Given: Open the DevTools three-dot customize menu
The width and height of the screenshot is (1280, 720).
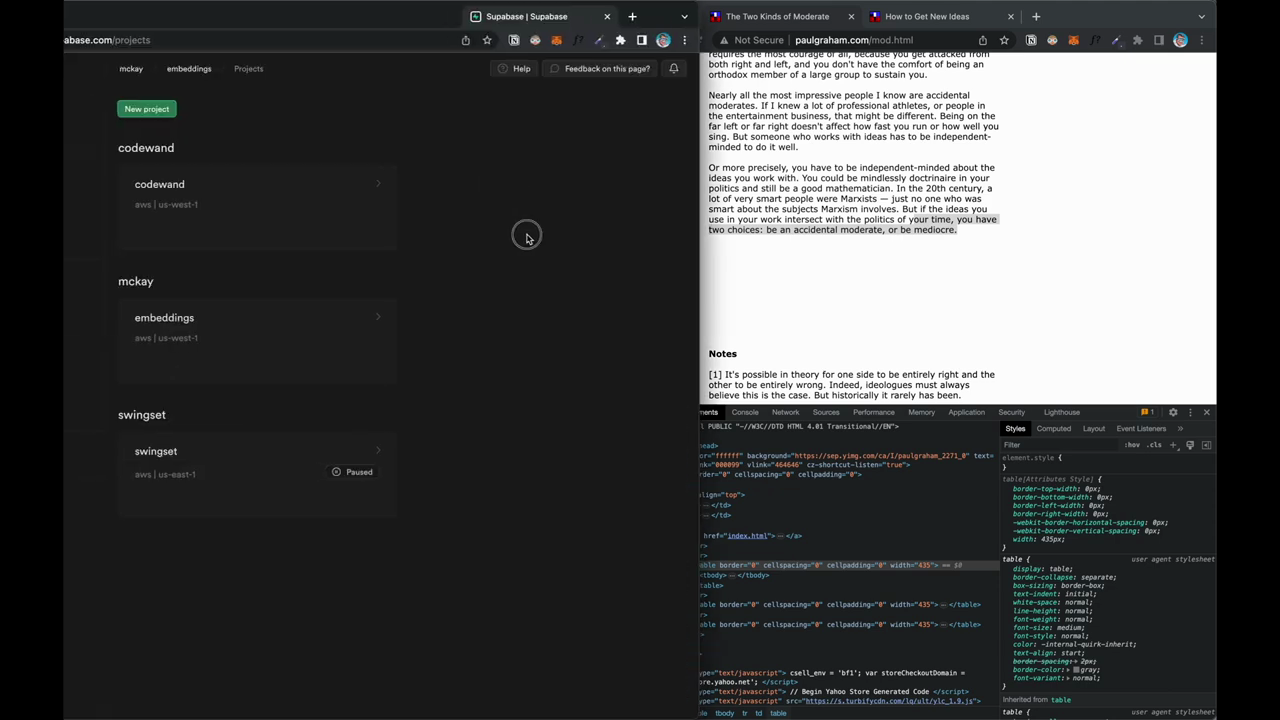Looking at the screenshot, I should 1190,412.
